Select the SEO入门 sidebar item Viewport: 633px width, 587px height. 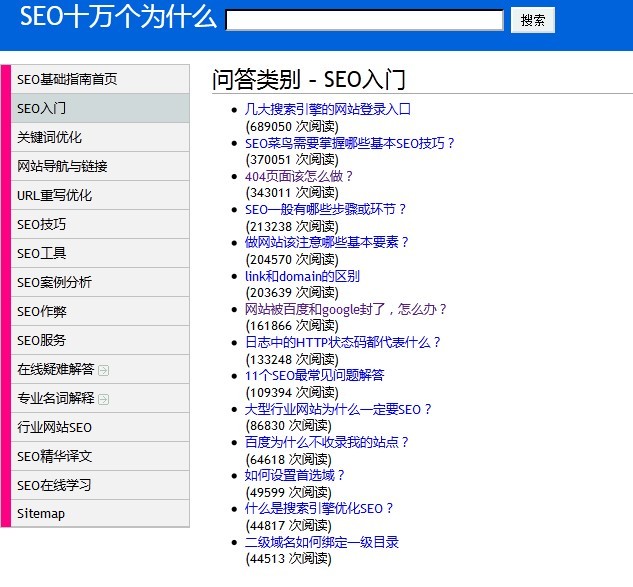point(100,108)
